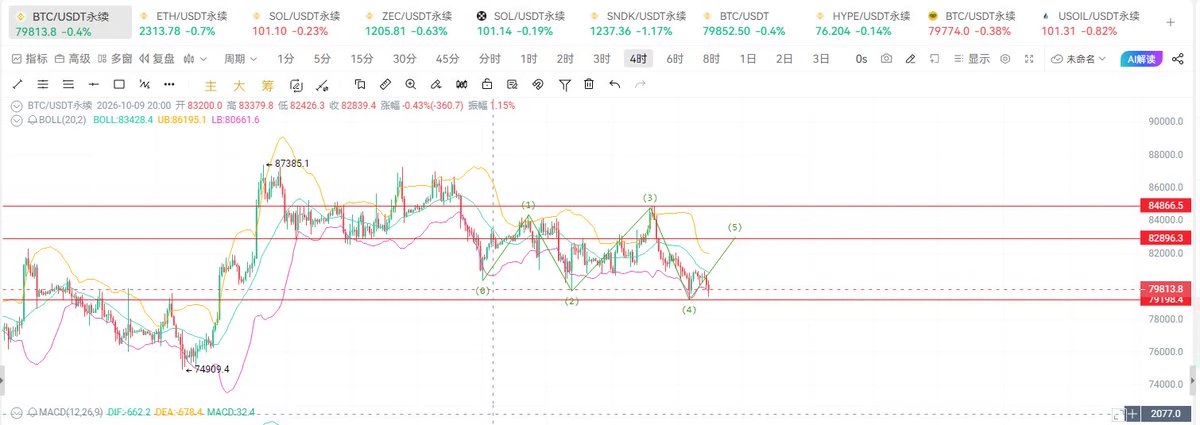Open the 高级 advanced menu

(x=72, y=59)
